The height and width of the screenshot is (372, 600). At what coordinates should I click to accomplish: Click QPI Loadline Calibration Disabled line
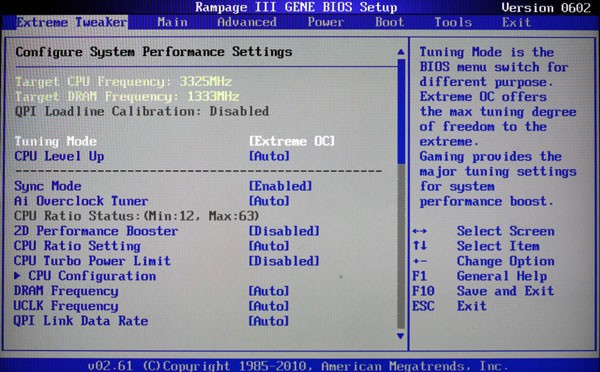[x=142, y=111]
